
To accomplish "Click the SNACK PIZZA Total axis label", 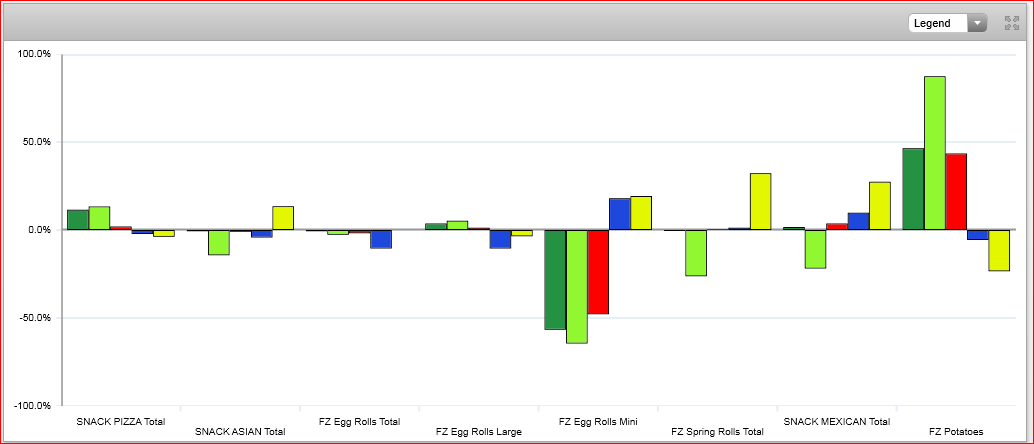I will pyautogui.click(x=121, y=422).
